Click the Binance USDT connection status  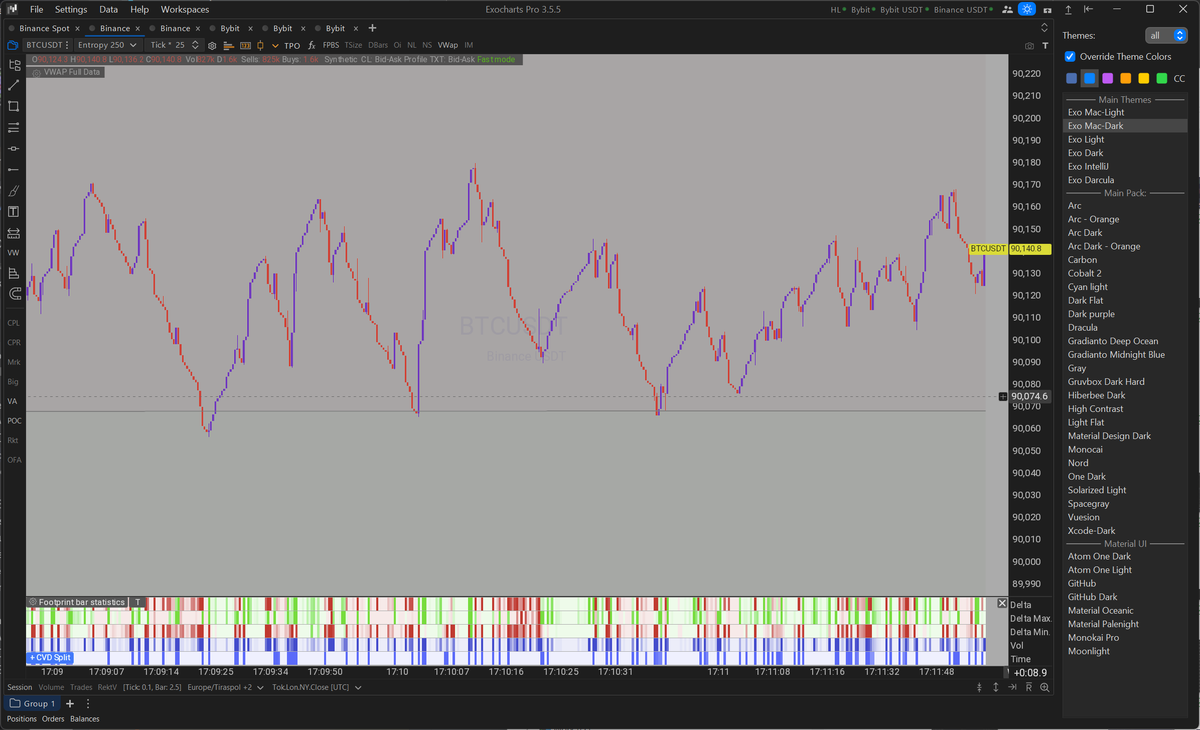tap(962, 9)
